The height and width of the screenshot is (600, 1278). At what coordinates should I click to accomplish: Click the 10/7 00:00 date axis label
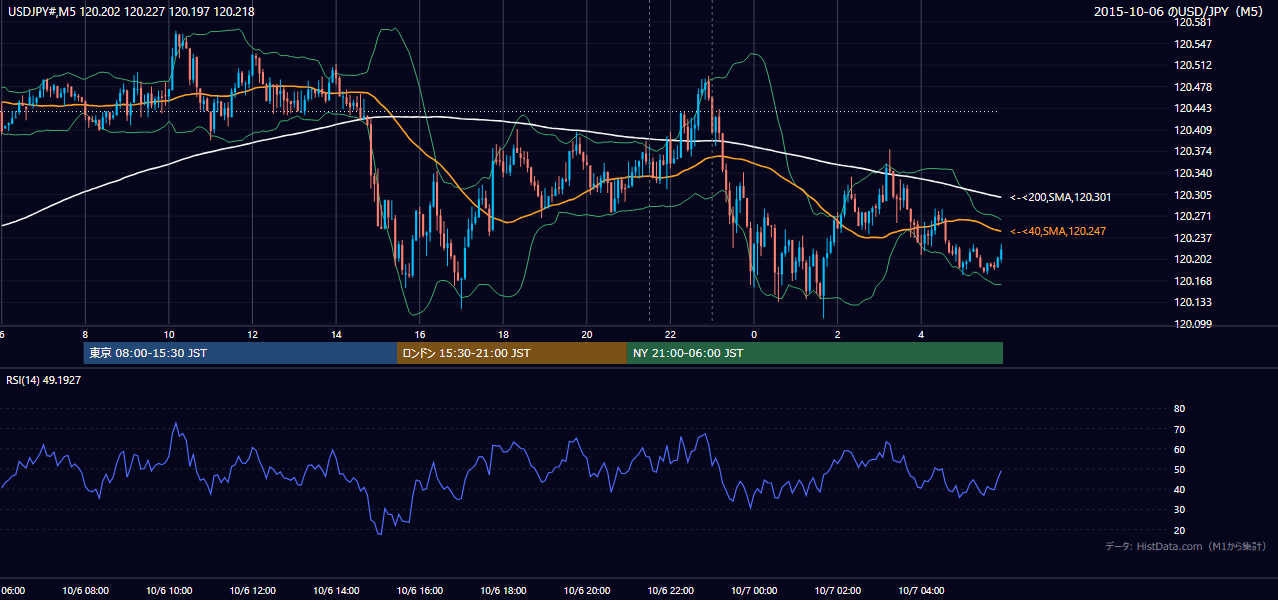[754, 591]
